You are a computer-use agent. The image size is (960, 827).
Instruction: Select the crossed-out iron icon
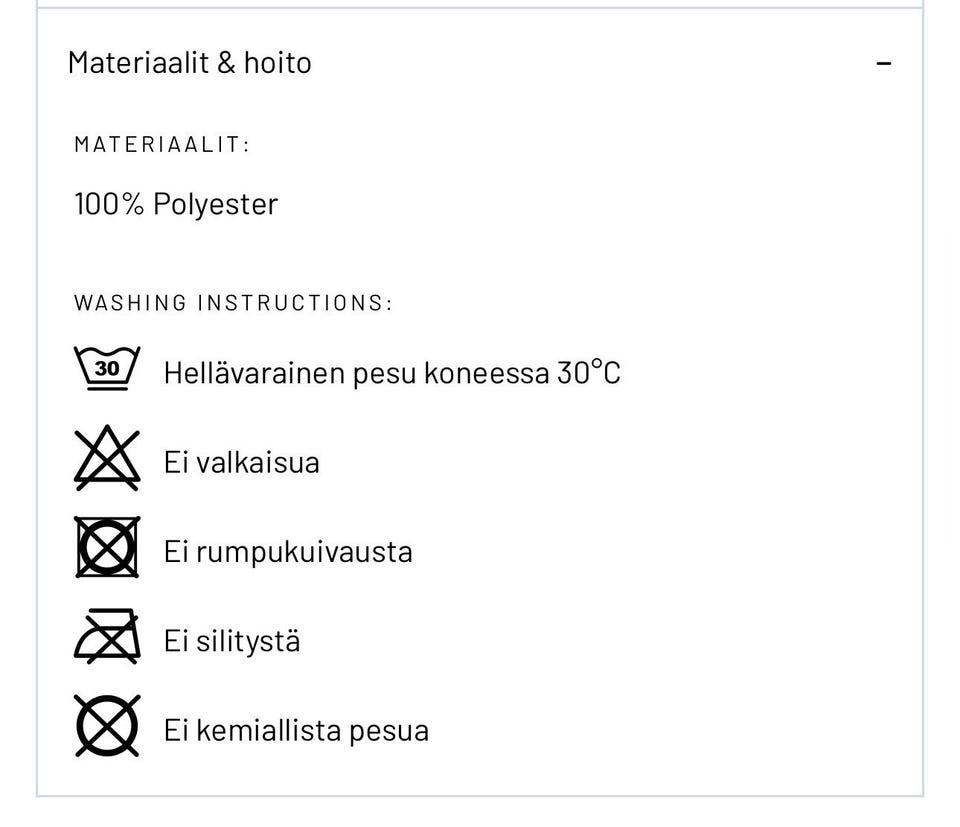pos(106,636)
